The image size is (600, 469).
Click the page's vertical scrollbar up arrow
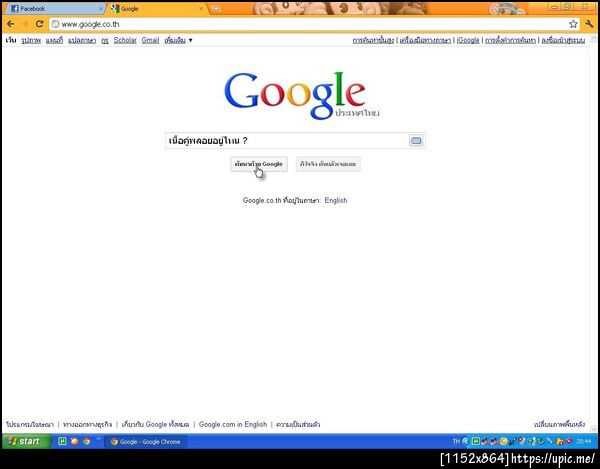(x=593, y=39)
